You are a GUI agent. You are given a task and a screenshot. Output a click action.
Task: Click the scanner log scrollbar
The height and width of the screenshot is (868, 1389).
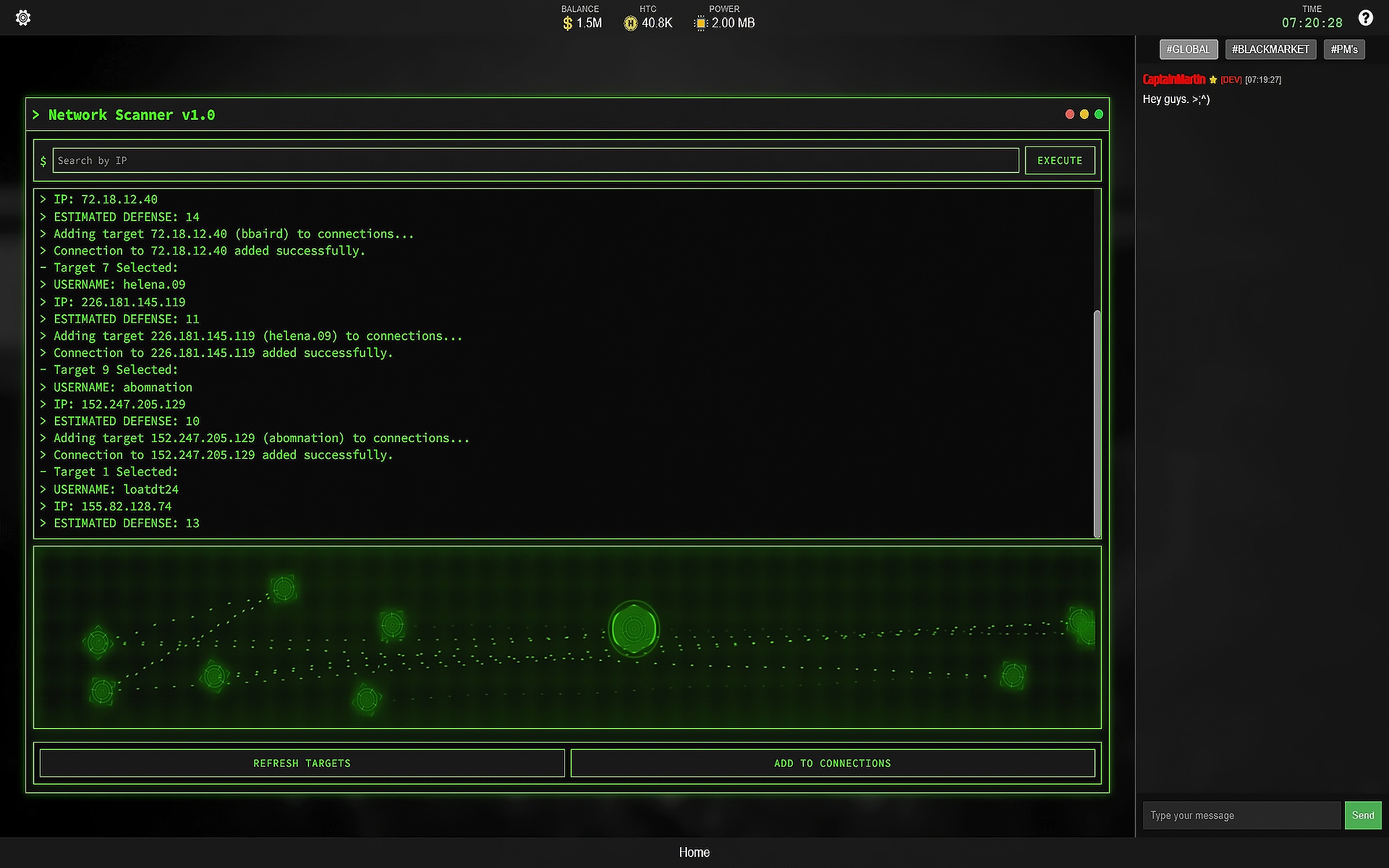(x=1097, y=422)
